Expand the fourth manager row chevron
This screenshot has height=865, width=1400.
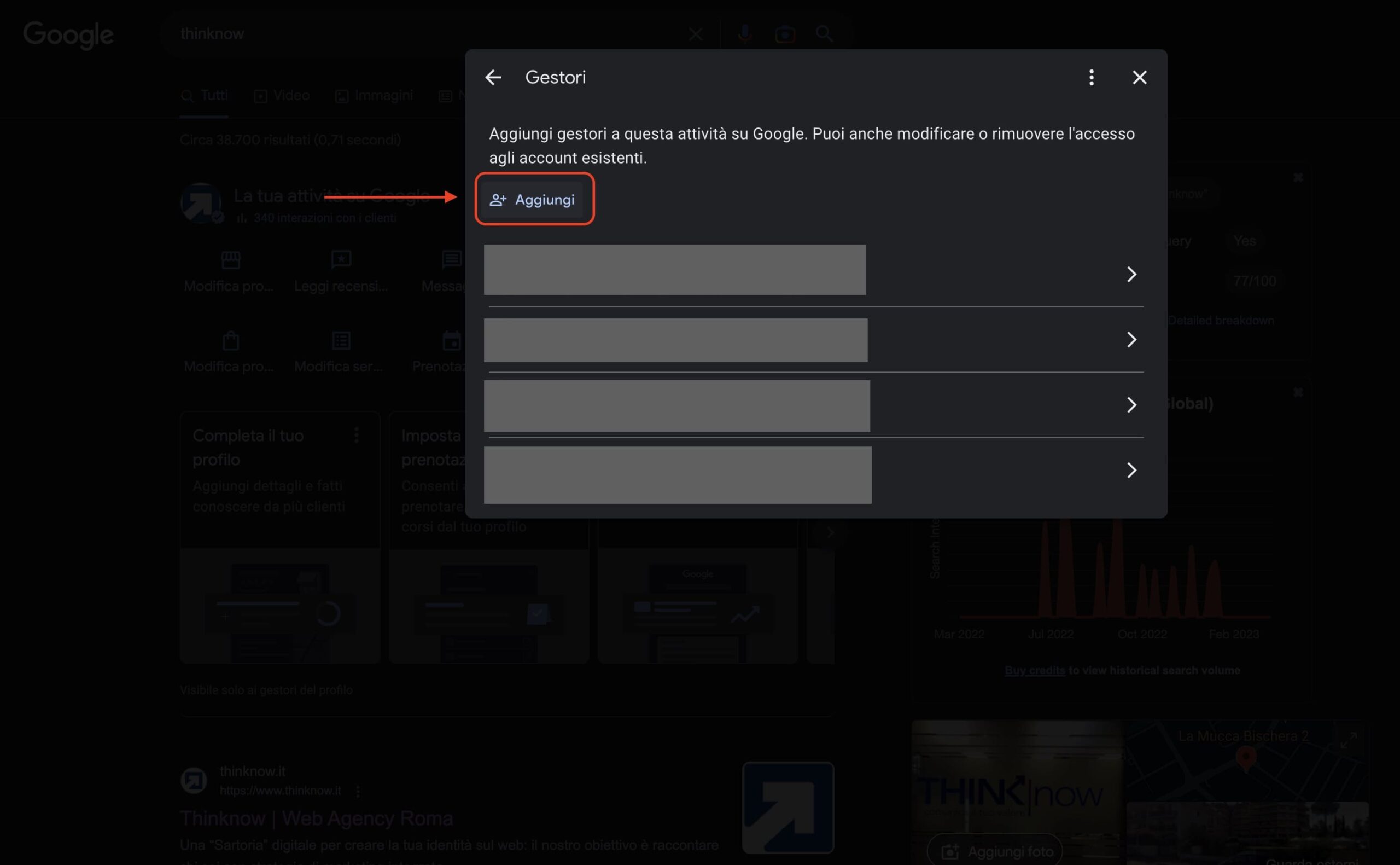[1131, 471]
